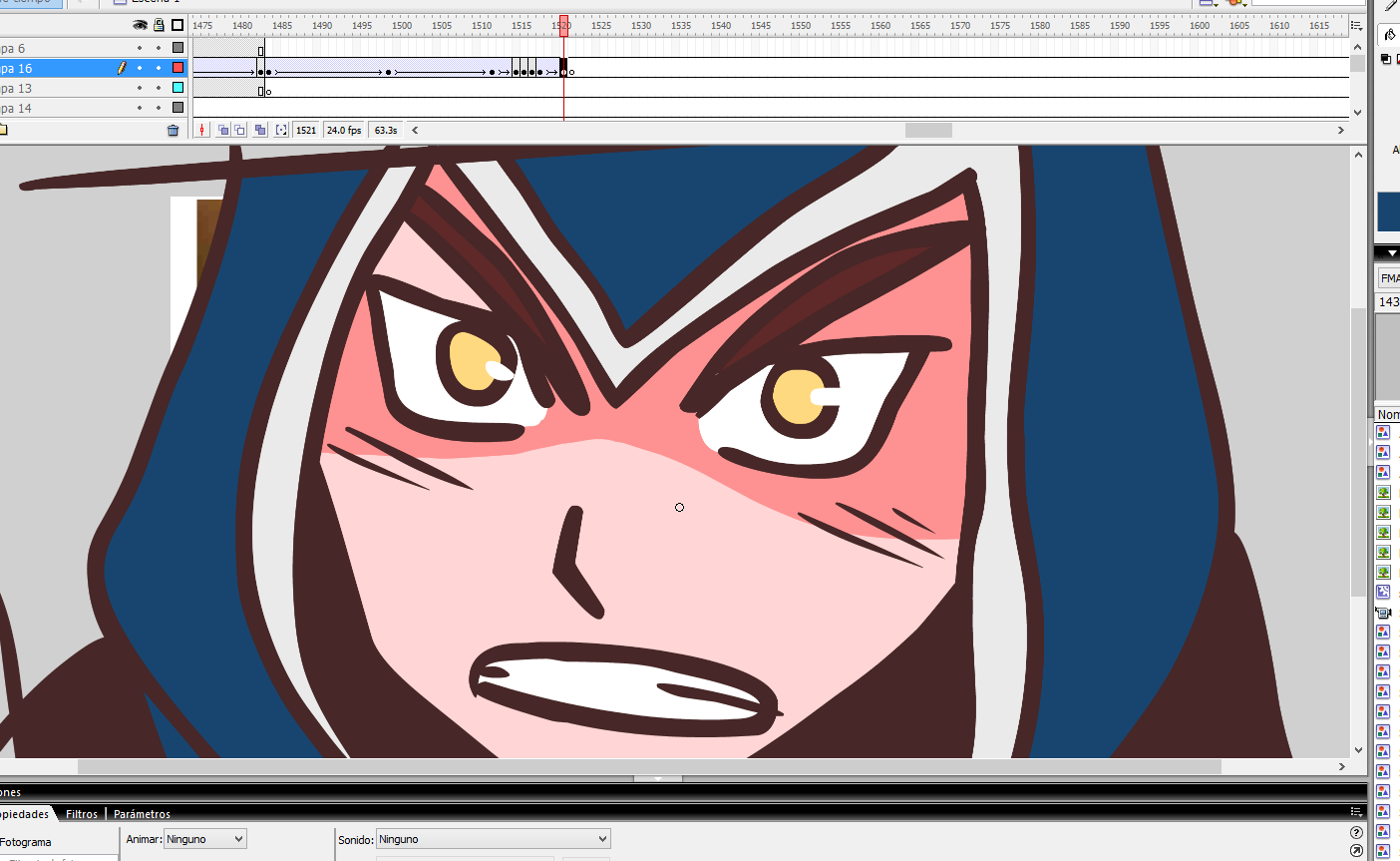The height and width of the screenshot is (861, 1400).
Task: Click the frame rate value 24.0 fps
Action: tap(344, 130)
